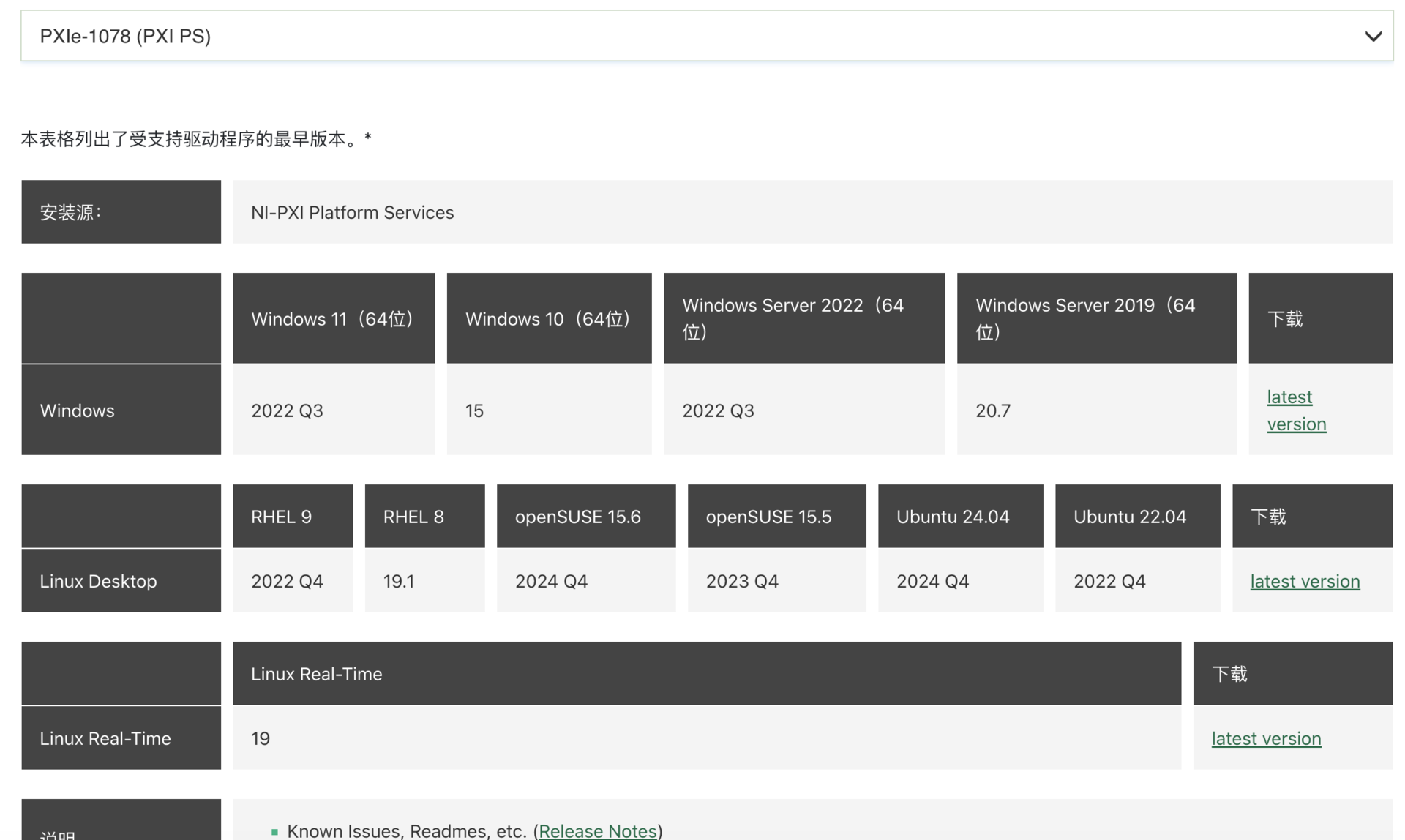Open the Release Notes link
This screenshot has width=1405, height=840.
coord(597,830)
